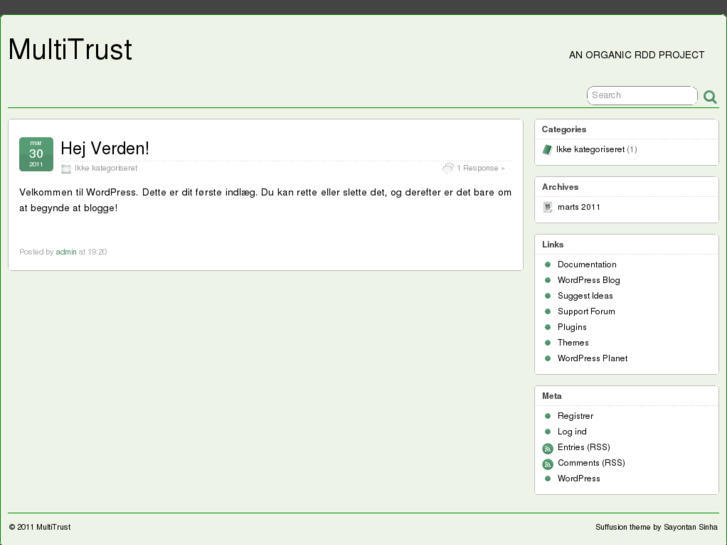Viewport: 727px width, 545px height.
Task: Click the Categories widget heading
Action: click(x=564, y=129)
